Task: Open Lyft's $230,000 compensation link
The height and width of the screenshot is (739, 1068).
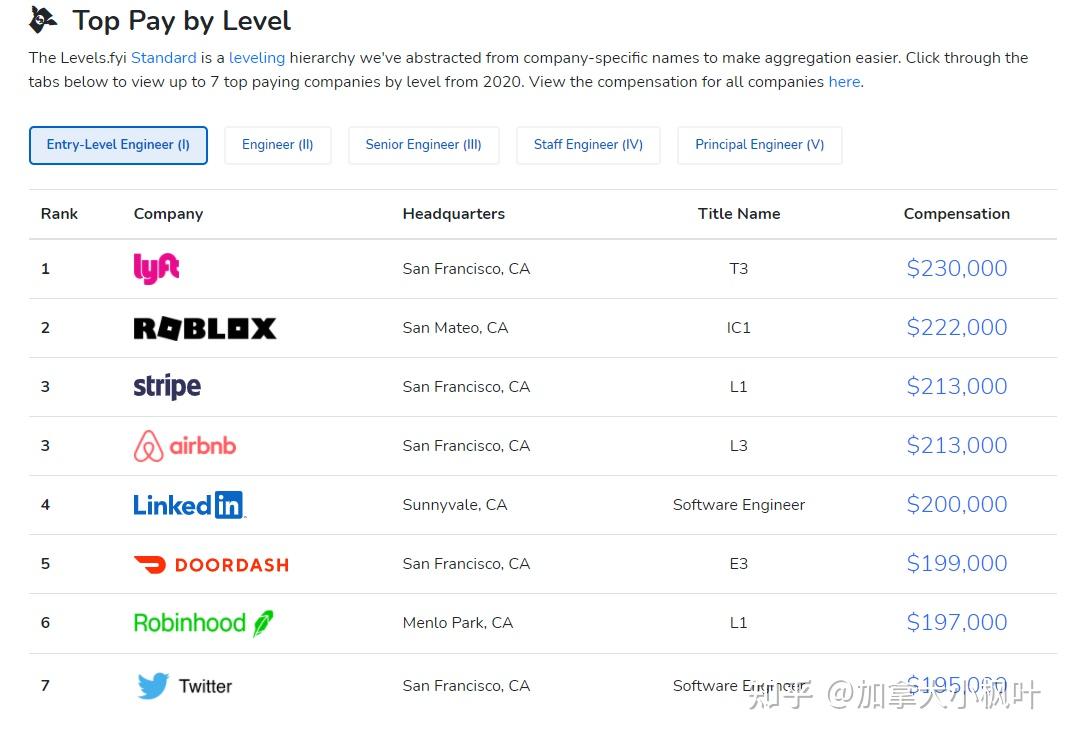Action: (x=956, y=268)
